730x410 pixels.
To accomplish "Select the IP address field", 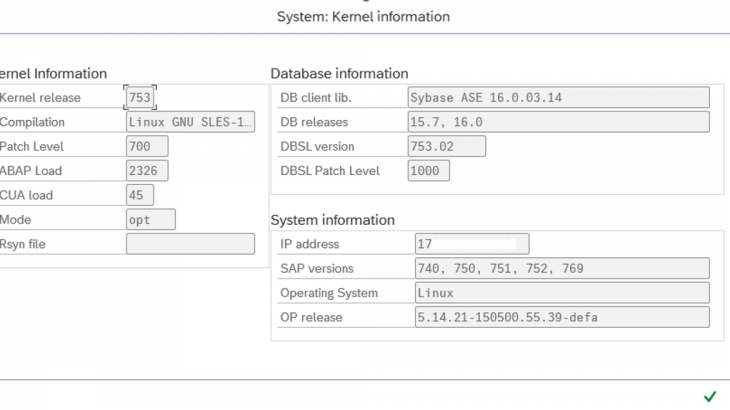I will [471, 244].
